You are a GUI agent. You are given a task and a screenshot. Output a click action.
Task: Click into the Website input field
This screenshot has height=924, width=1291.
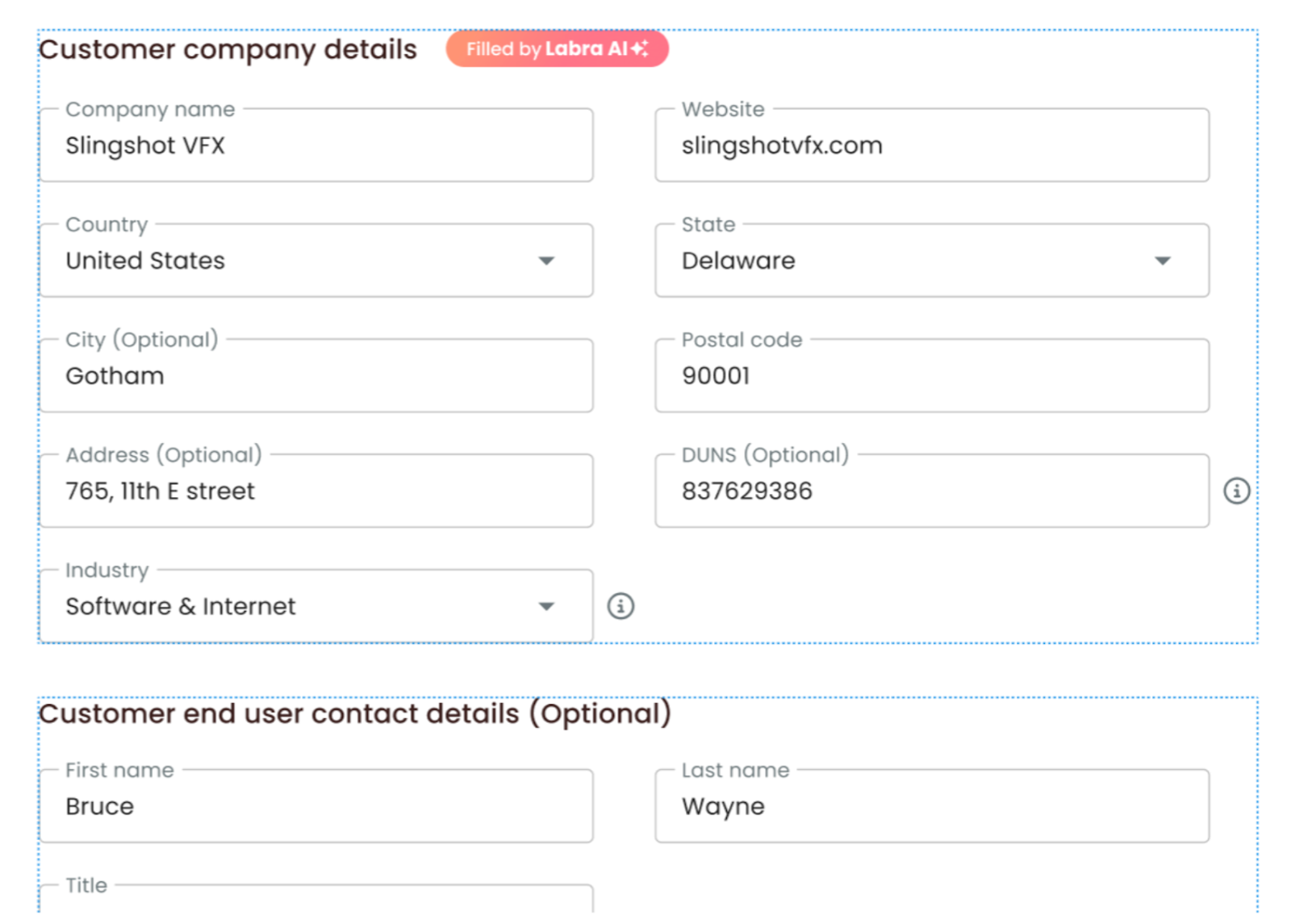(x=931, y=146)
